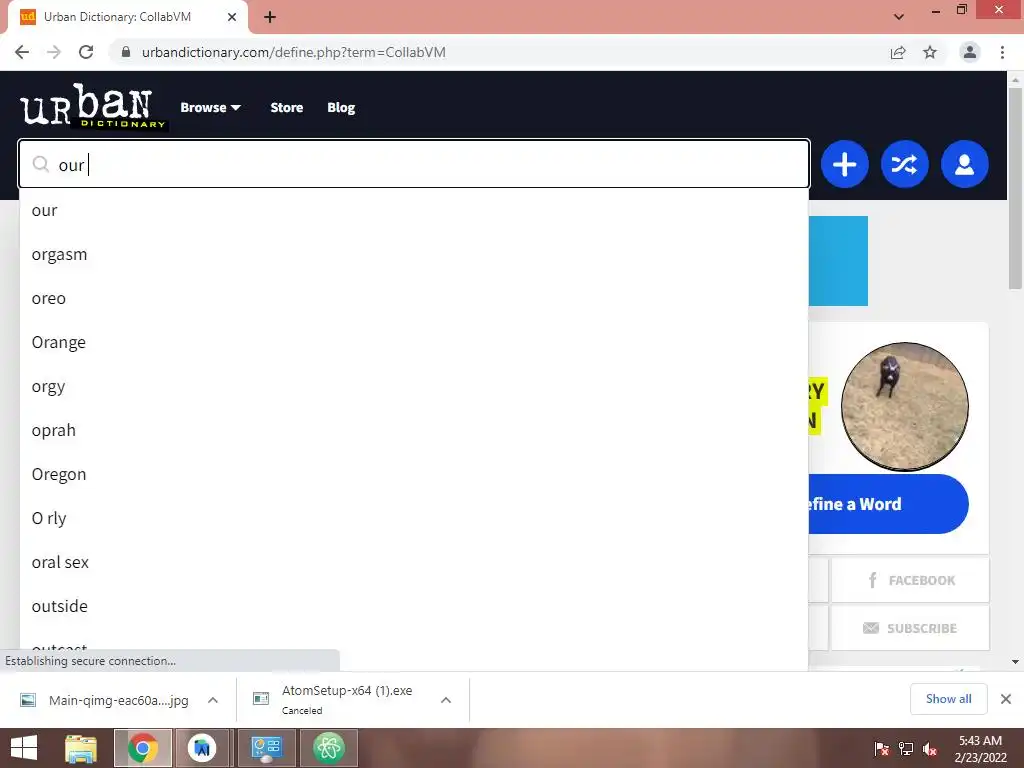Click the scrollbar down arrow
1024x768 pixels.
(x=1015, y=662)
